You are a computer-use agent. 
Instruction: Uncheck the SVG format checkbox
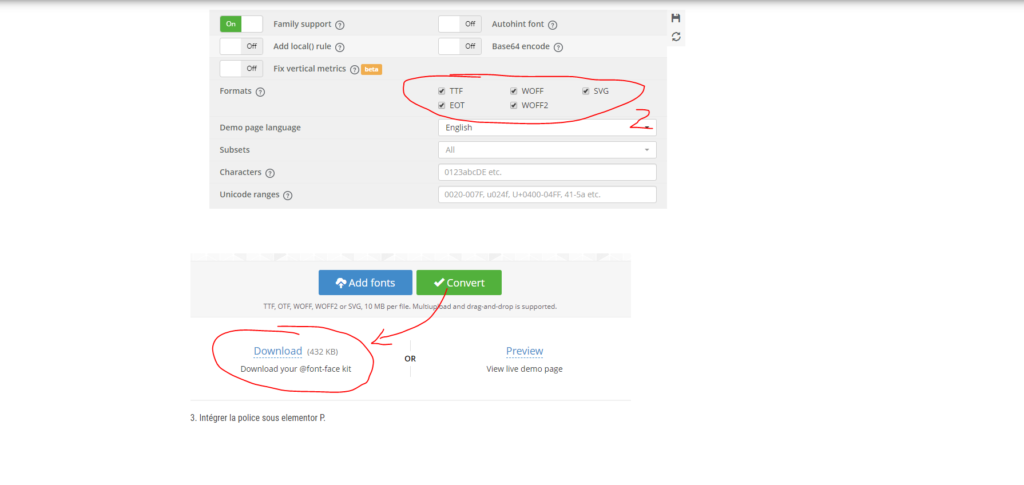point(586,91)
